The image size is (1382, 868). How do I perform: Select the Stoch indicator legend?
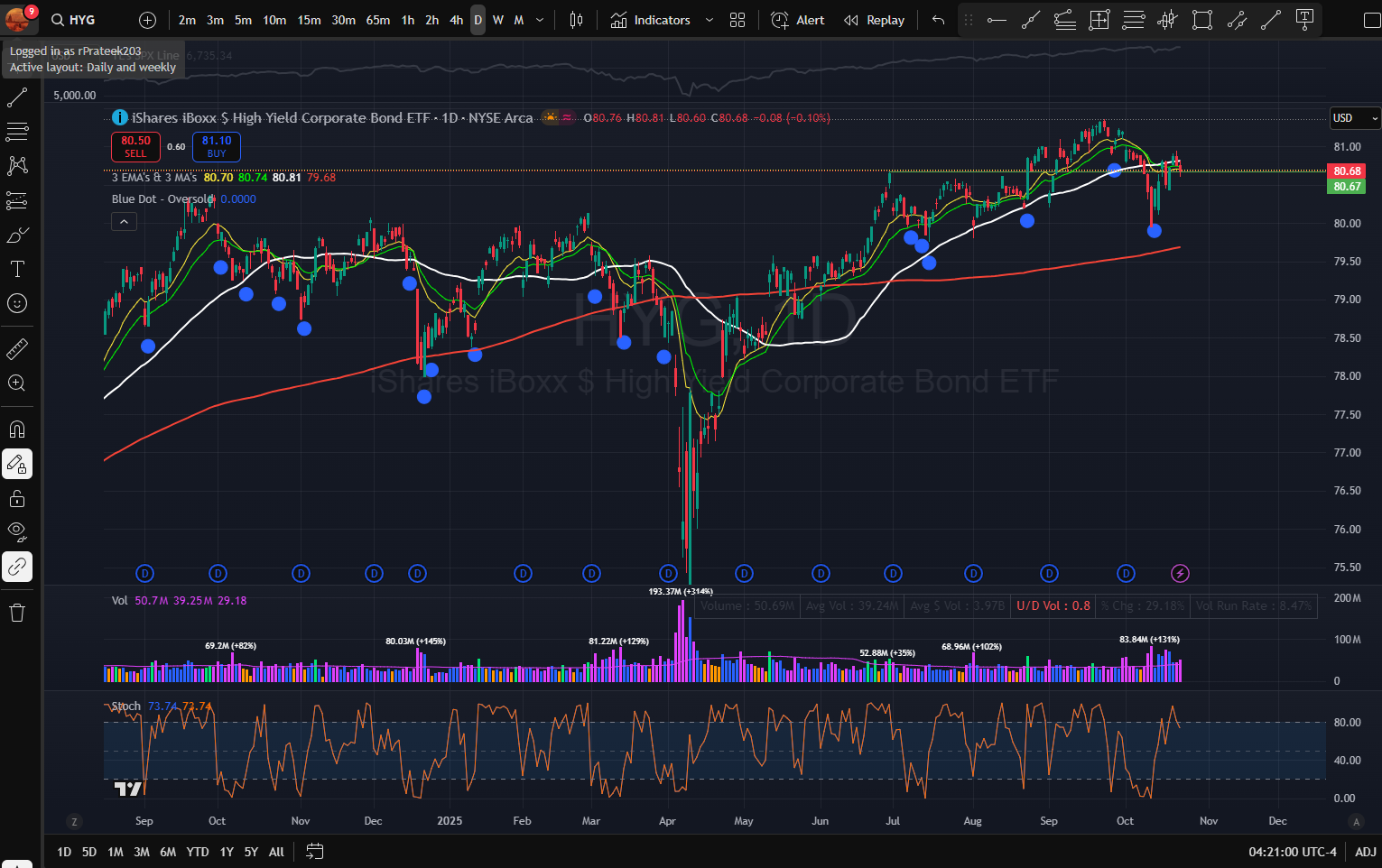[x=126, y=706]
